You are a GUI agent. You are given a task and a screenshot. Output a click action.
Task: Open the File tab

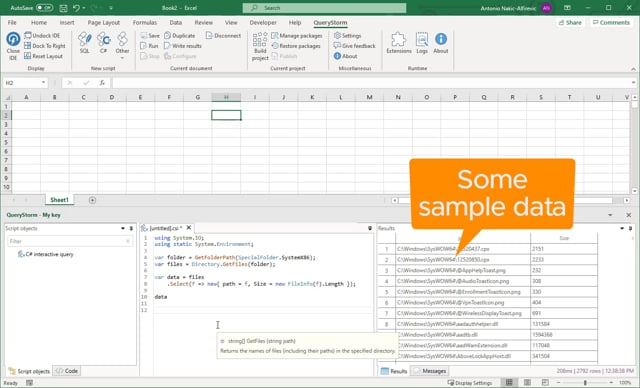(12, 22)
